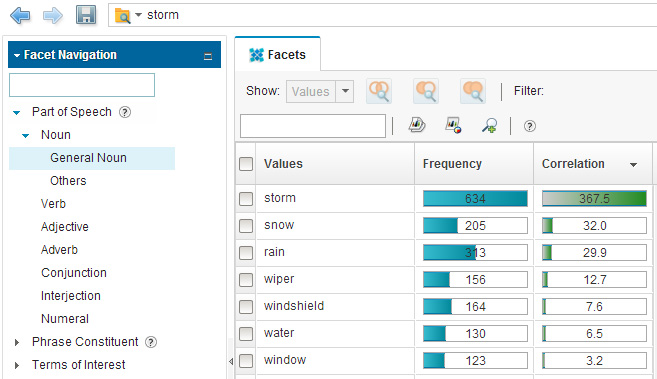
Task: Collapse the Part of Speech node
Action: tap(17, 112)
